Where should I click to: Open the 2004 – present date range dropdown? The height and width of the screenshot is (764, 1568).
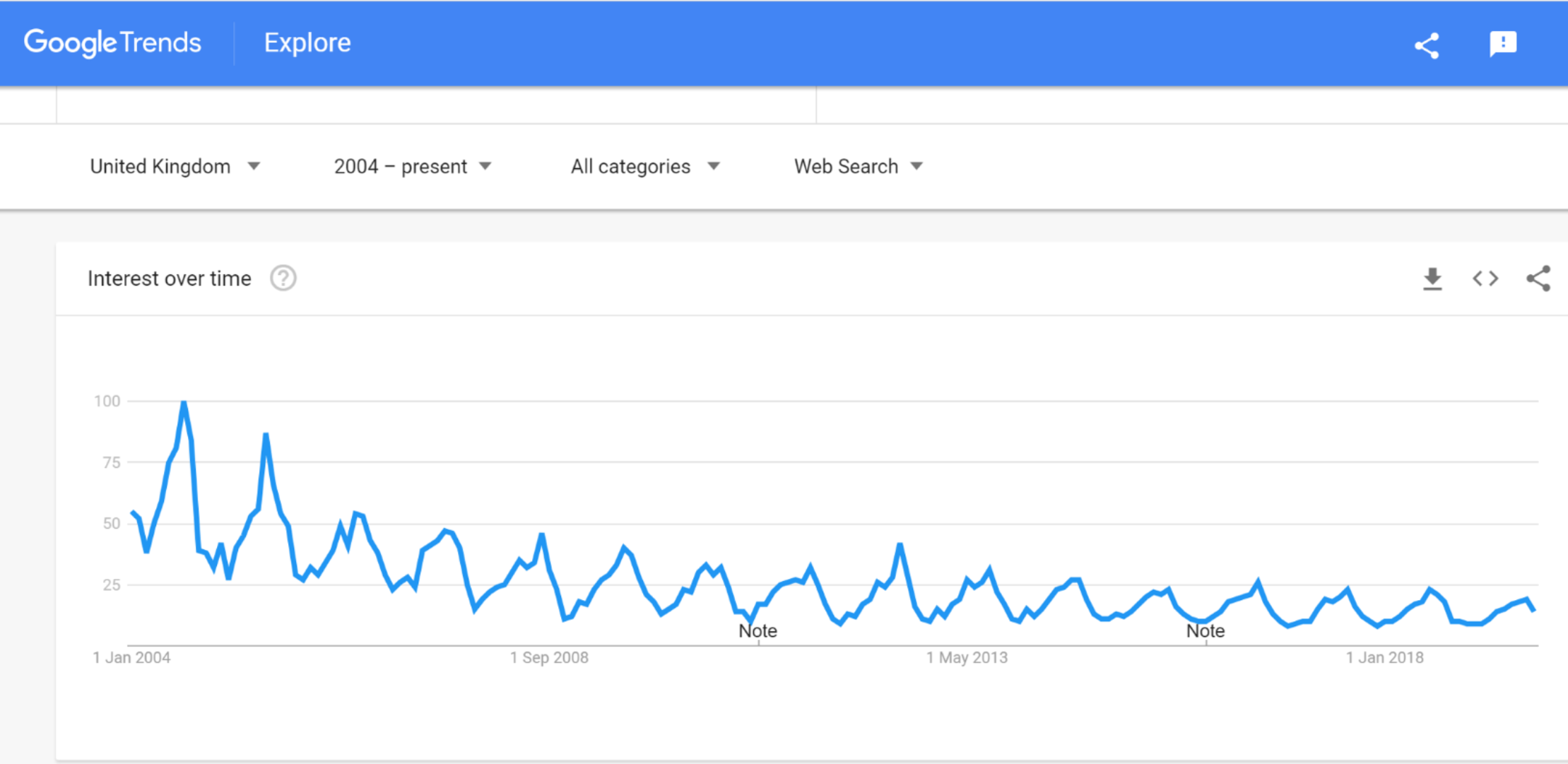coord(413,167)
